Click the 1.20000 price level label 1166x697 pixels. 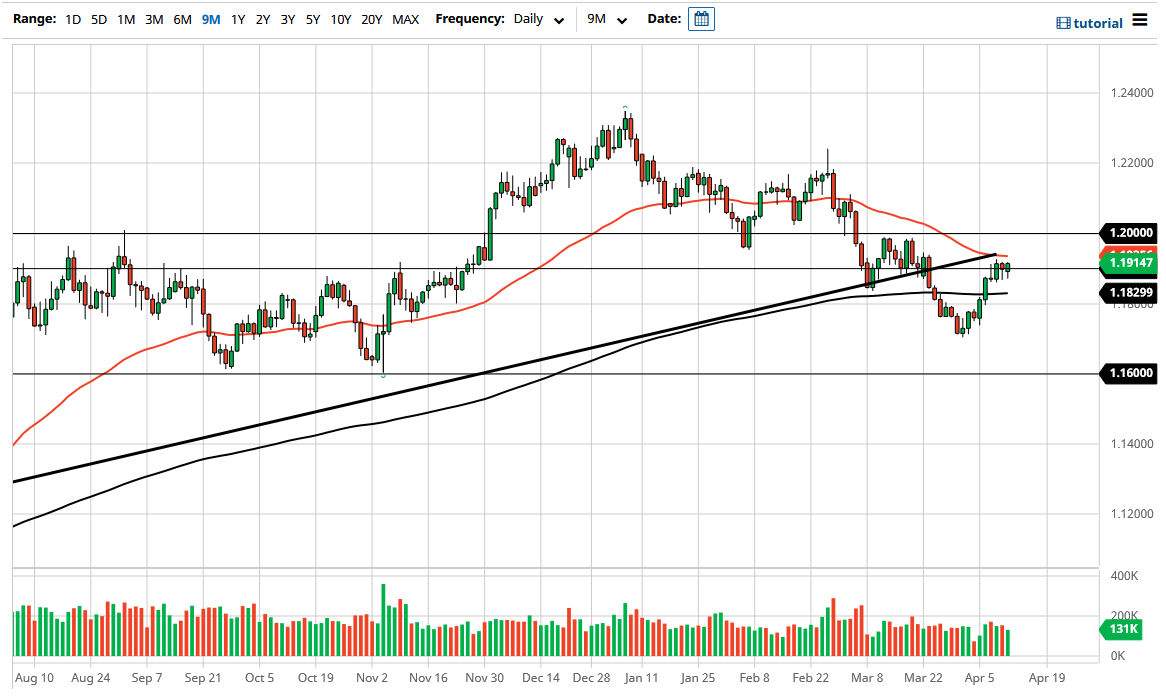click(1130, 233)
